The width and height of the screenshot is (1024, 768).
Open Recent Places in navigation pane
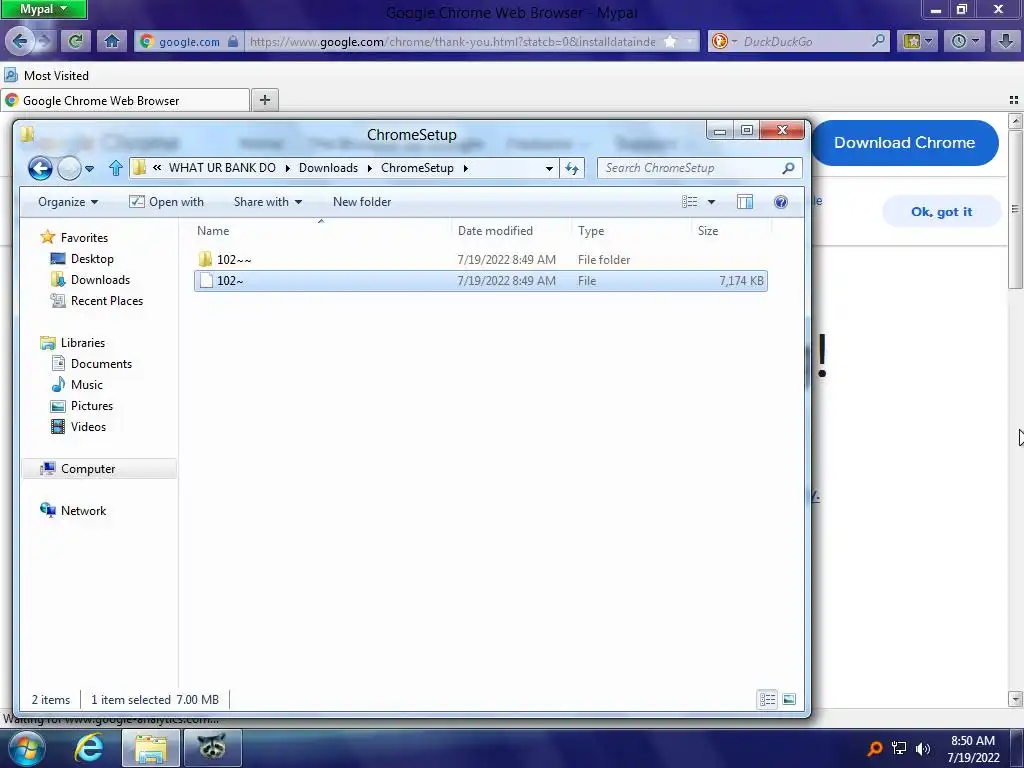point(106,300)
